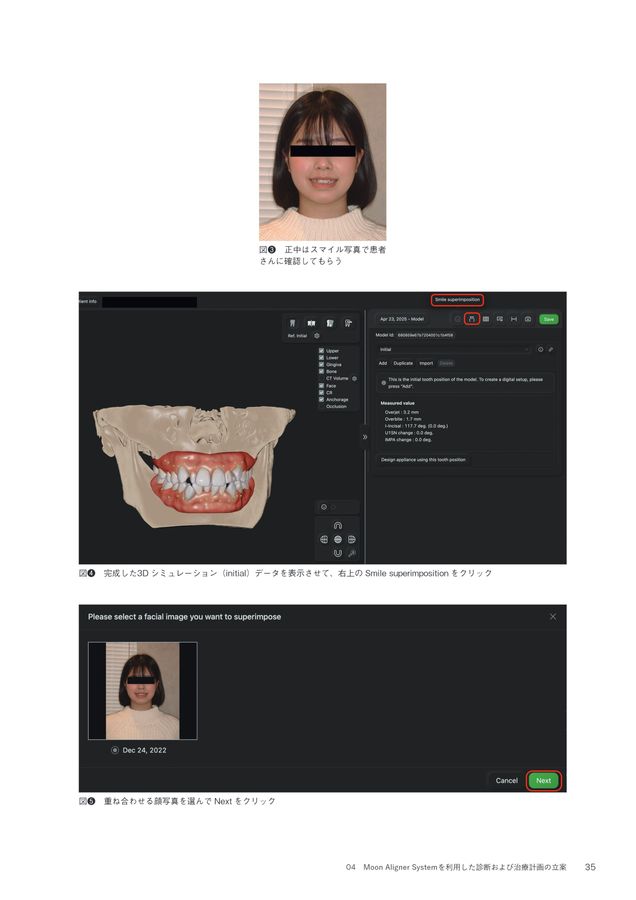Viewport: 636px width, 900px height.
Task: Click the green Save button
Action: (x=549, y=319)
